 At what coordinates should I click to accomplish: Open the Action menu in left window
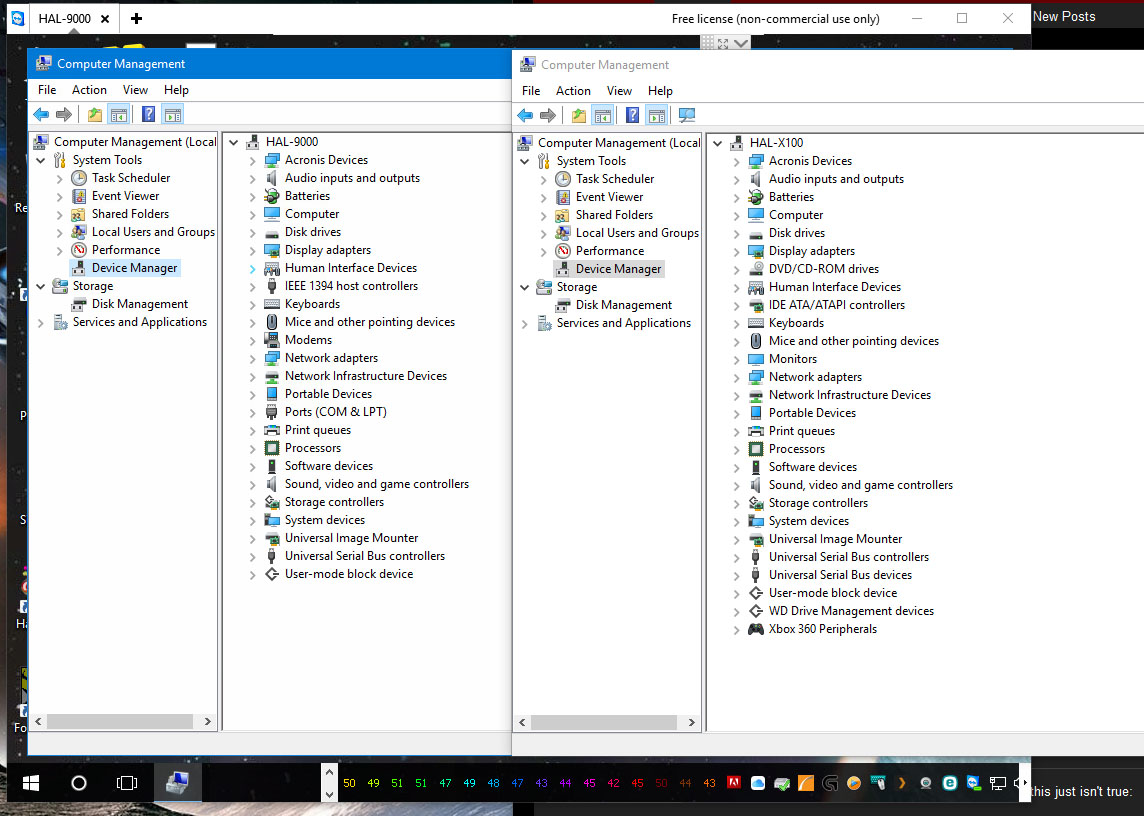89,90
